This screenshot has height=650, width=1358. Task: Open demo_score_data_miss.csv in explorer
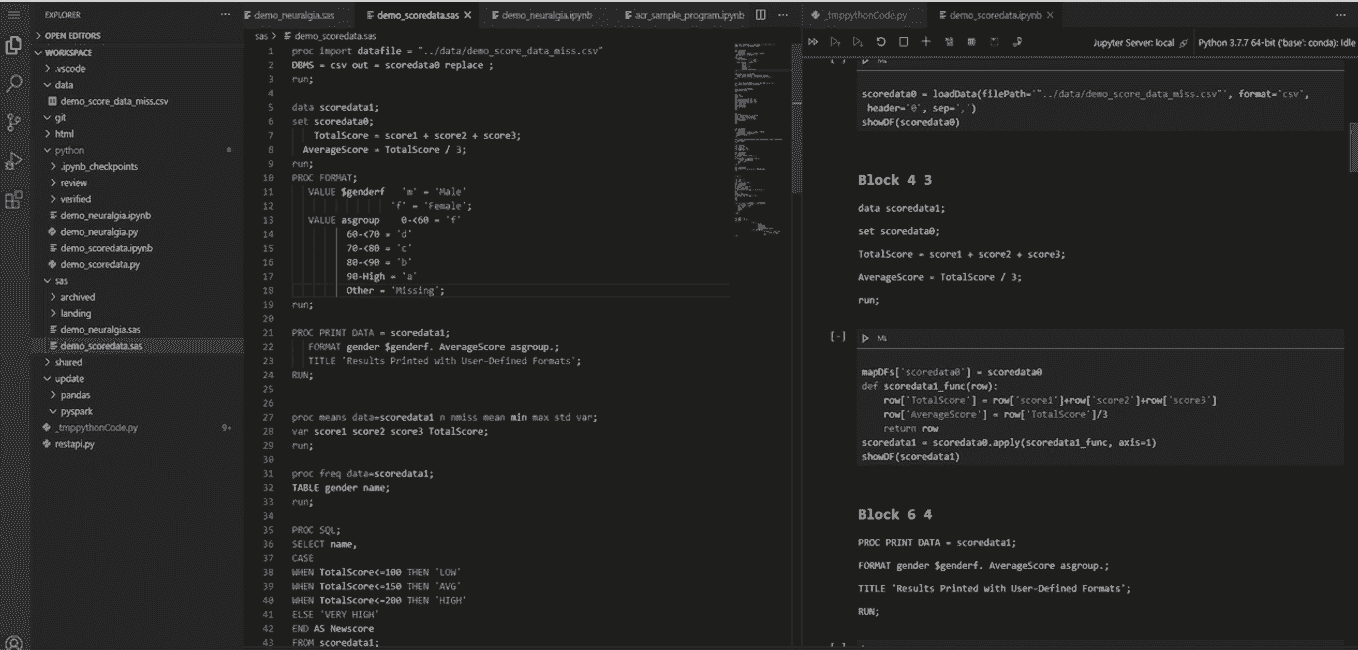[114, 101]
